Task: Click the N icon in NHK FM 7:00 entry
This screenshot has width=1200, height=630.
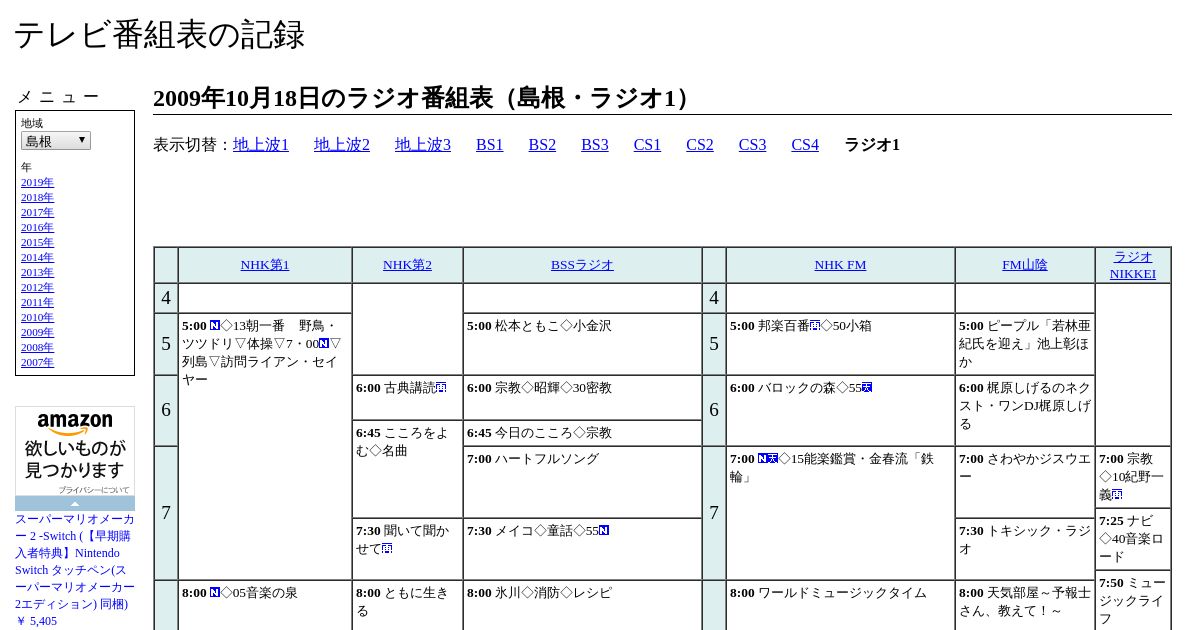Action: tap(763, 459)
